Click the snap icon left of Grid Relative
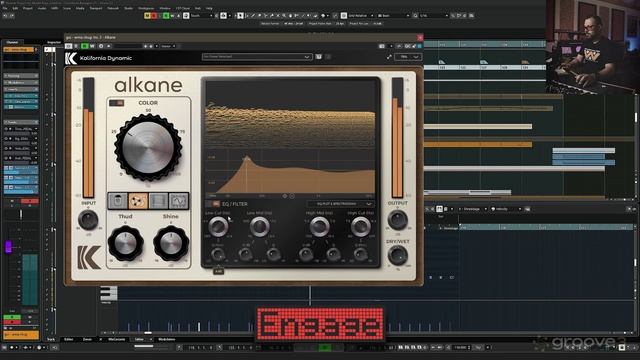This screenshot has width=640, height=360. 344,16
